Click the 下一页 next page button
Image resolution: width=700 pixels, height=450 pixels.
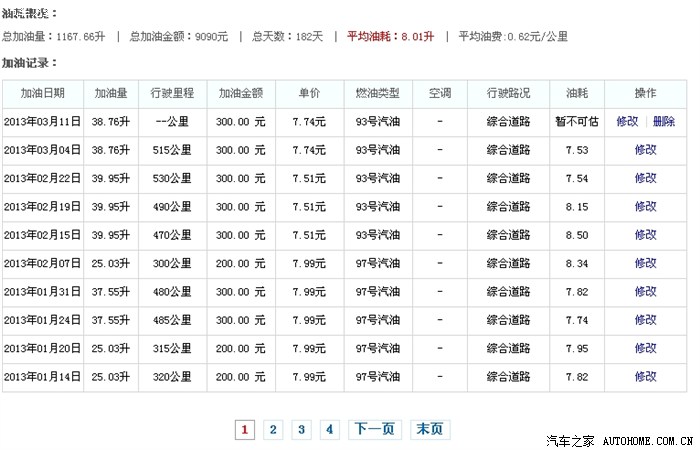tap(375, 429)
